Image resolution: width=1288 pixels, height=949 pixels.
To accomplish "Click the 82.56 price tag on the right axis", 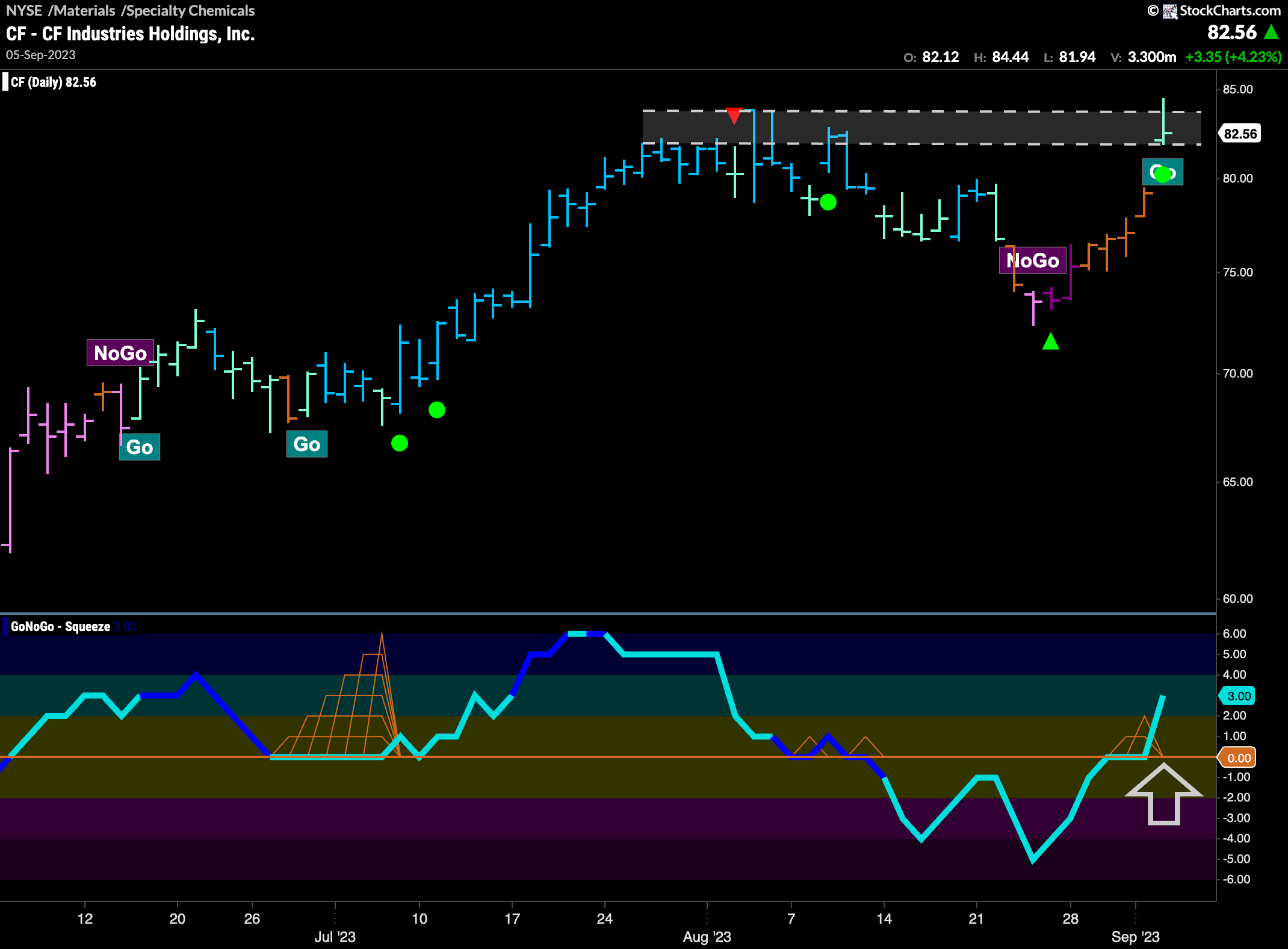I will [1240, 134].
